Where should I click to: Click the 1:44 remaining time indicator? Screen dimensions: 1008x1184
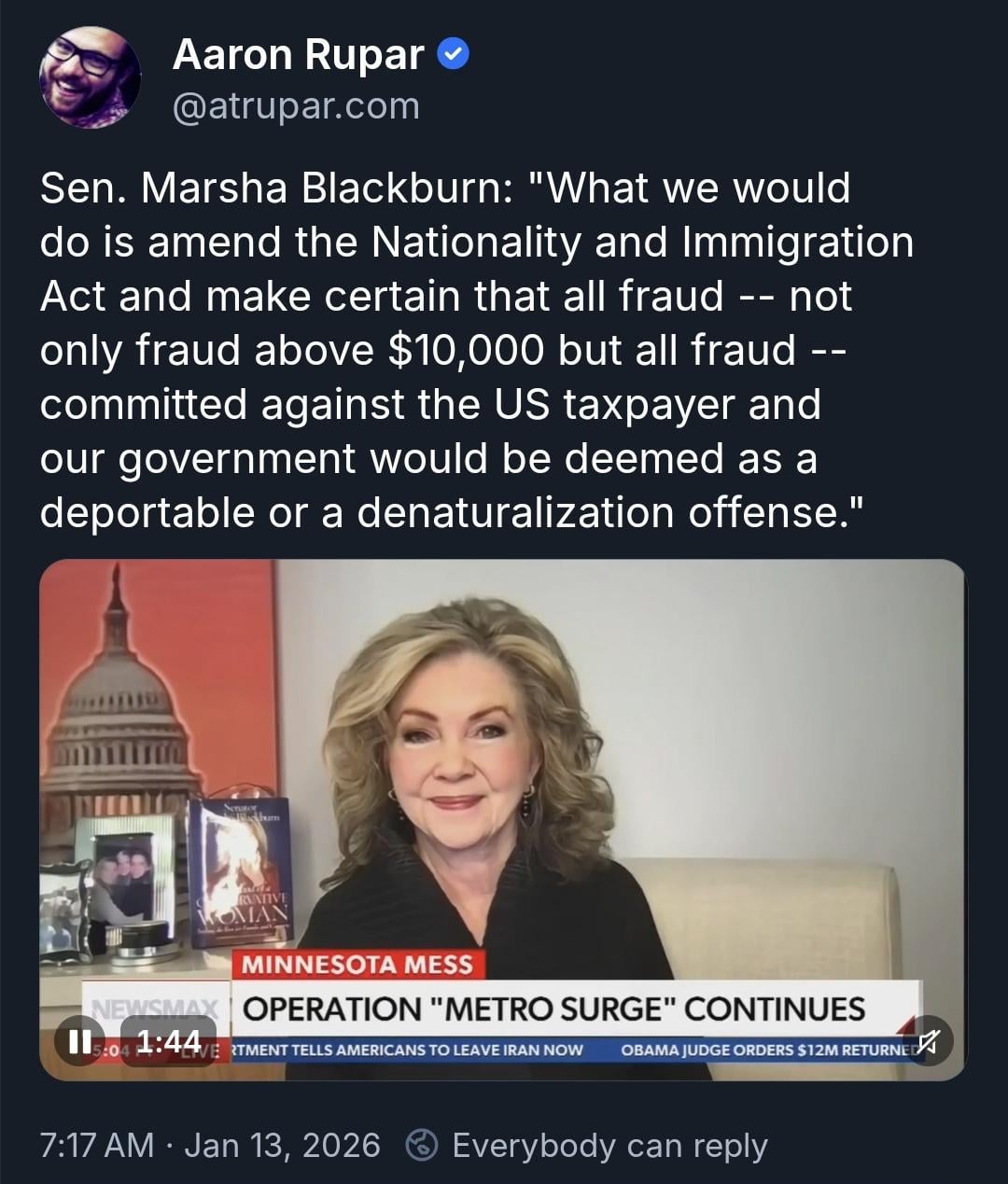168,1041
